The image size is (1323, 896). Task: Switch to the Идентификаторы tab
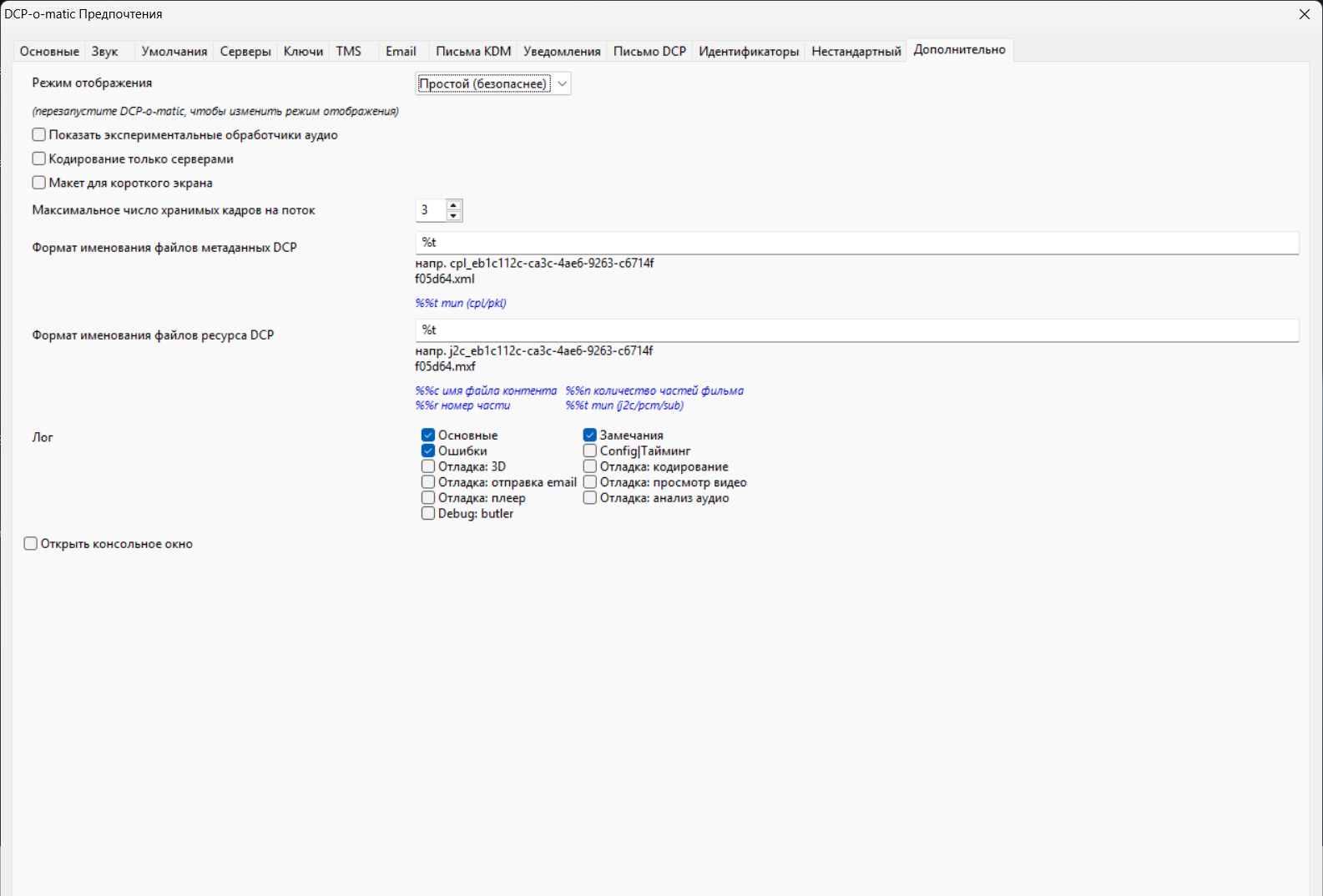(749, 52)
